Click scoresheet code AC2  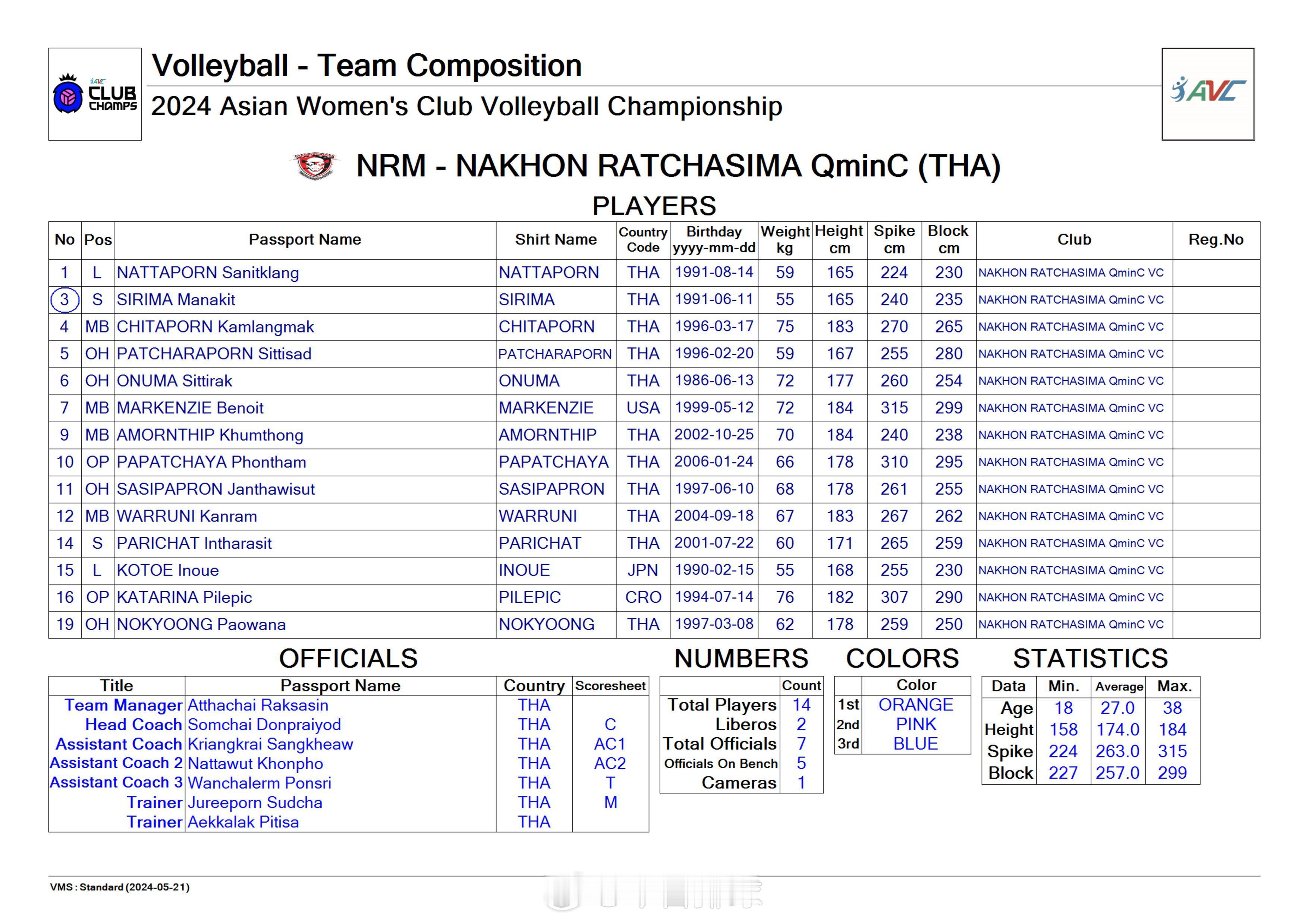pos(610,763)
